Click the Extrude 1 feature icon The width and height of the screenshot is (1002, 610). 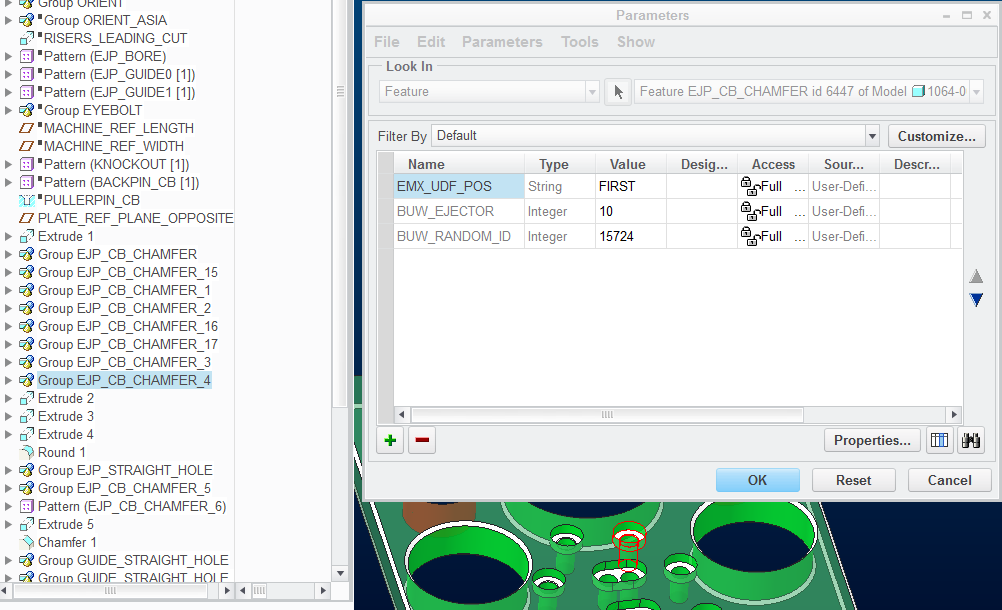(x=26, y=236)
